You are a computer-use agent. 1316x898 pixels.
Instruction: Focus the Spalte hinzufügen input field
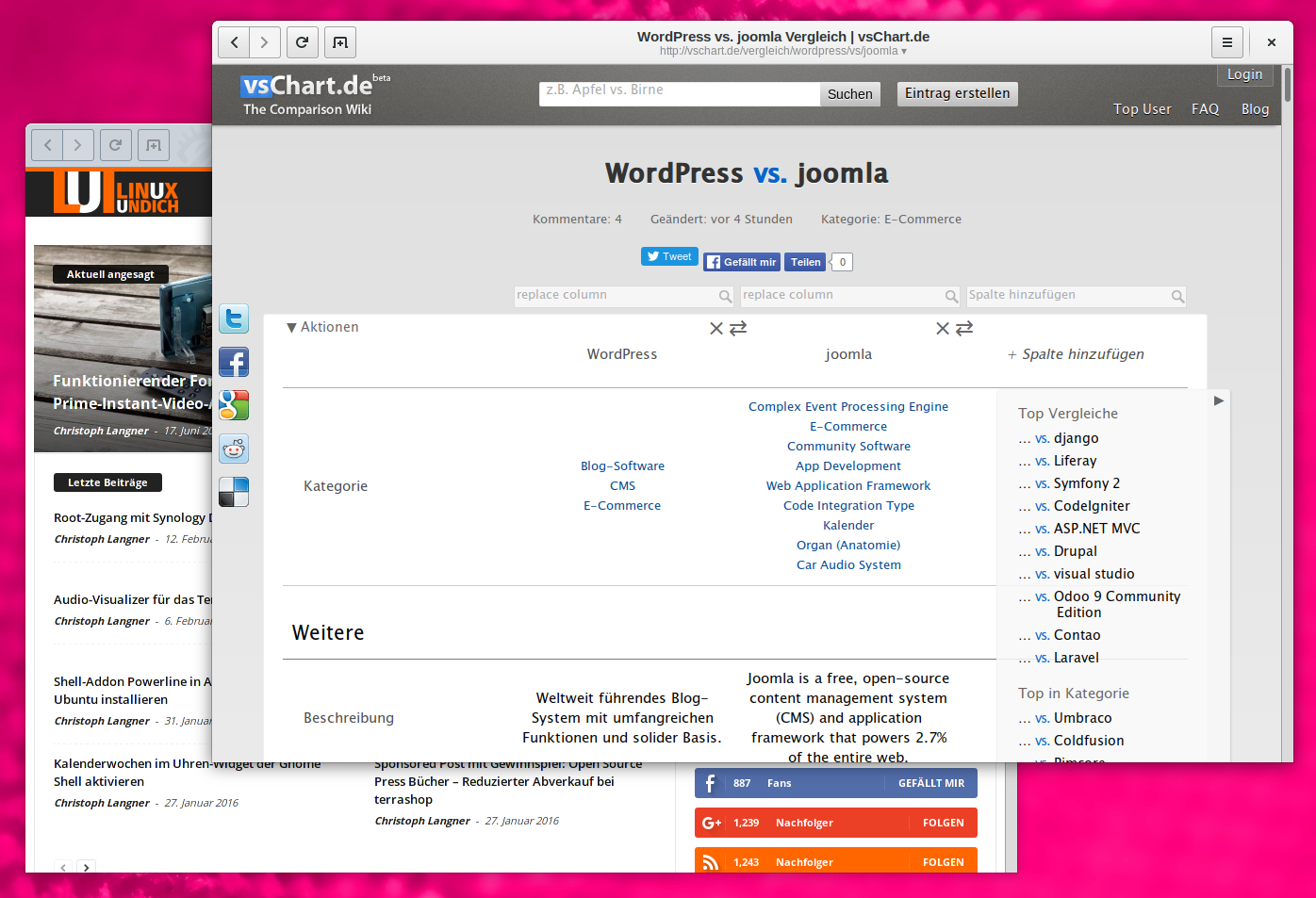pos(1076,296)
